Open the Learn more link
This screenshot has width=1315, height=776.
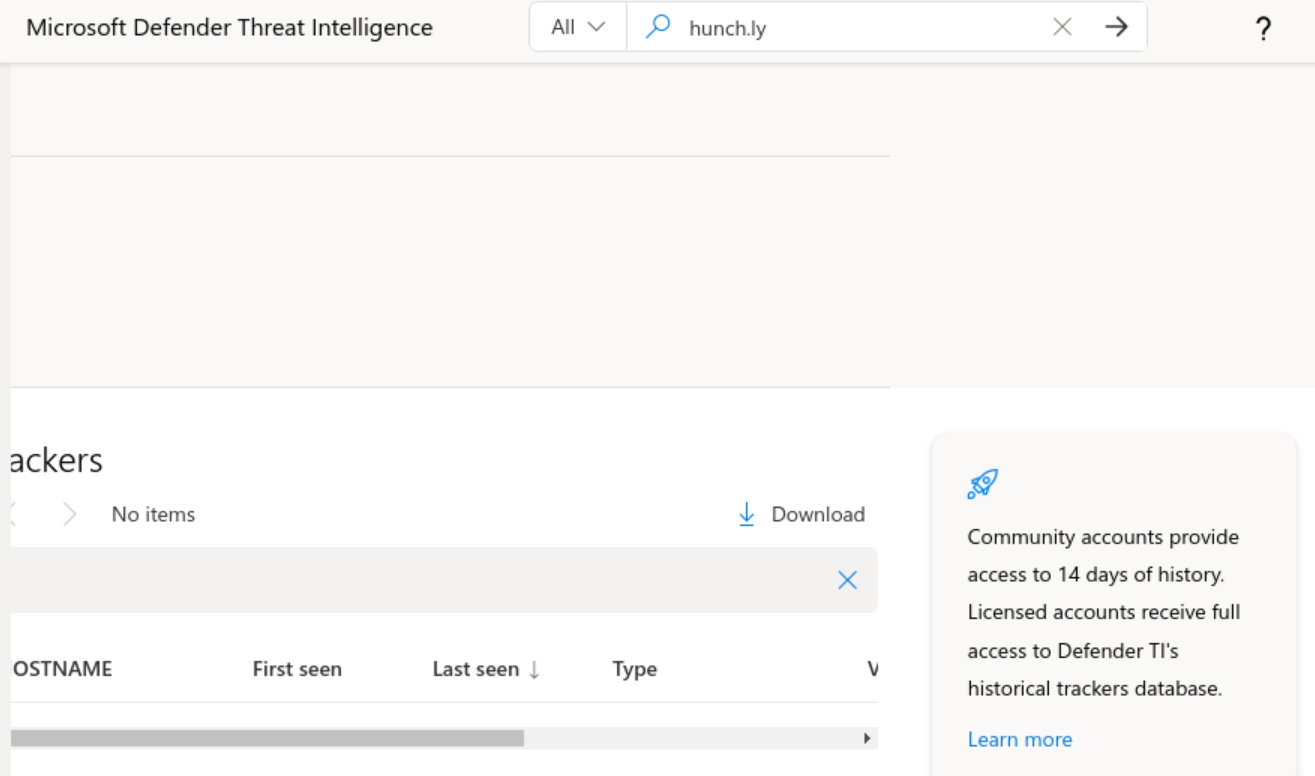pos(1020,739)
